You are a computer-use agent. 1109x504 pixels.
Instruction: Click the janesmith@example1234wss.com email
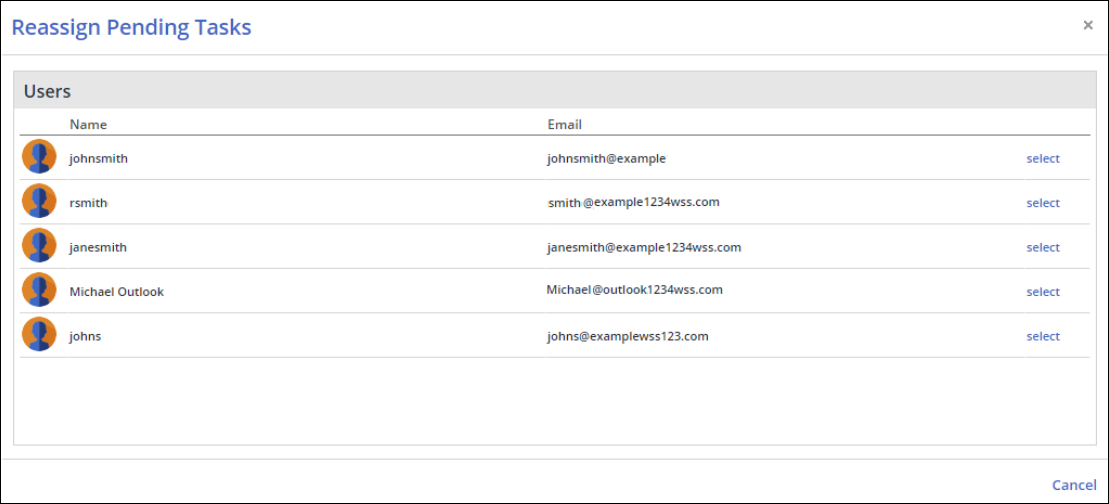click(x=643, y=247)
